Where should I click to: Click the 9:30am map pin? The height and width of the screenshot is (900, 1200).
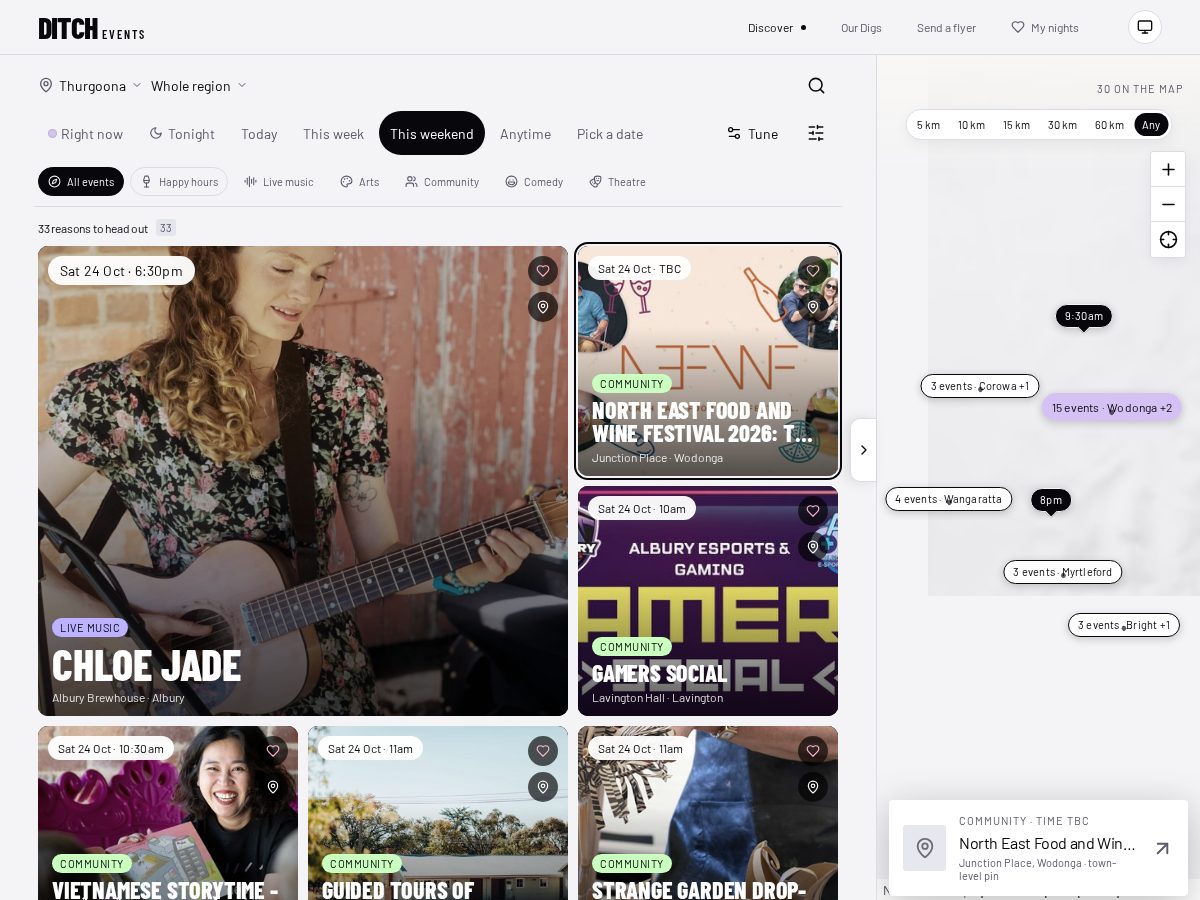(1084, 316)
